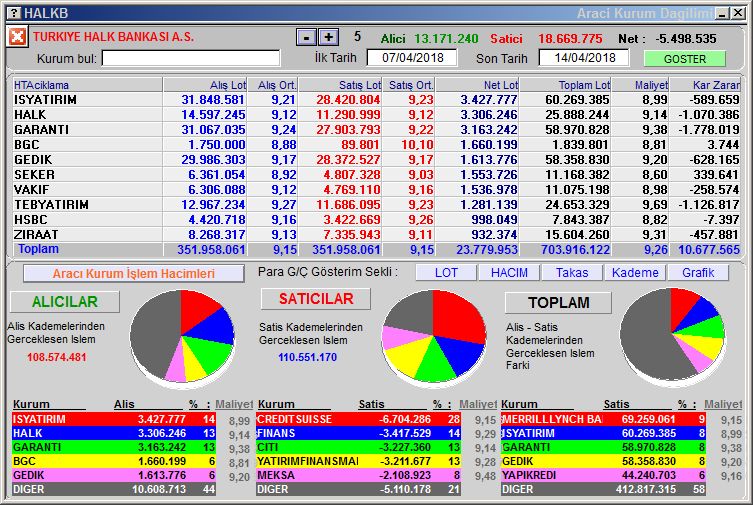Click the CREDIT SUISSE seller row
The width and height of the screenshot is (753, 505).
(358, 419)
